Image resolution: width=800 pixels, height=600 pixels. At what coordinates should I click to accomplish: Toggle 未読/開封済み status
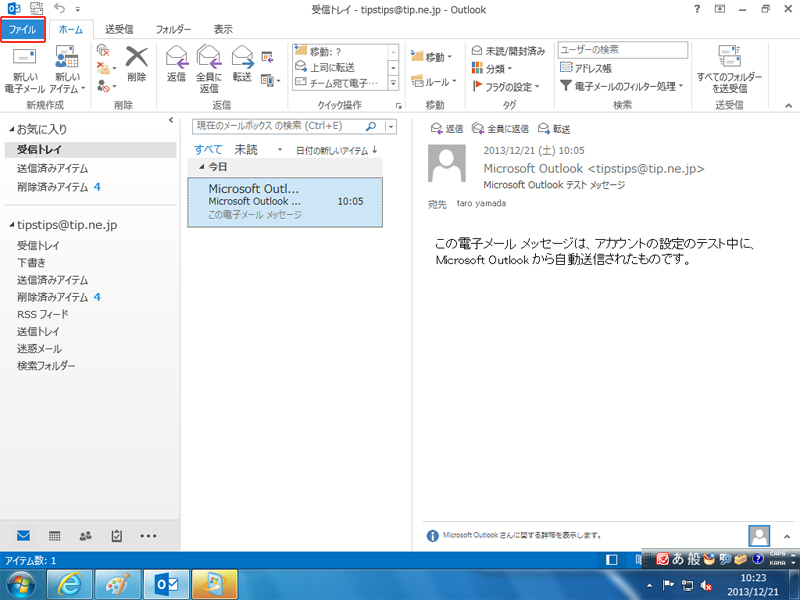[509, 51]
